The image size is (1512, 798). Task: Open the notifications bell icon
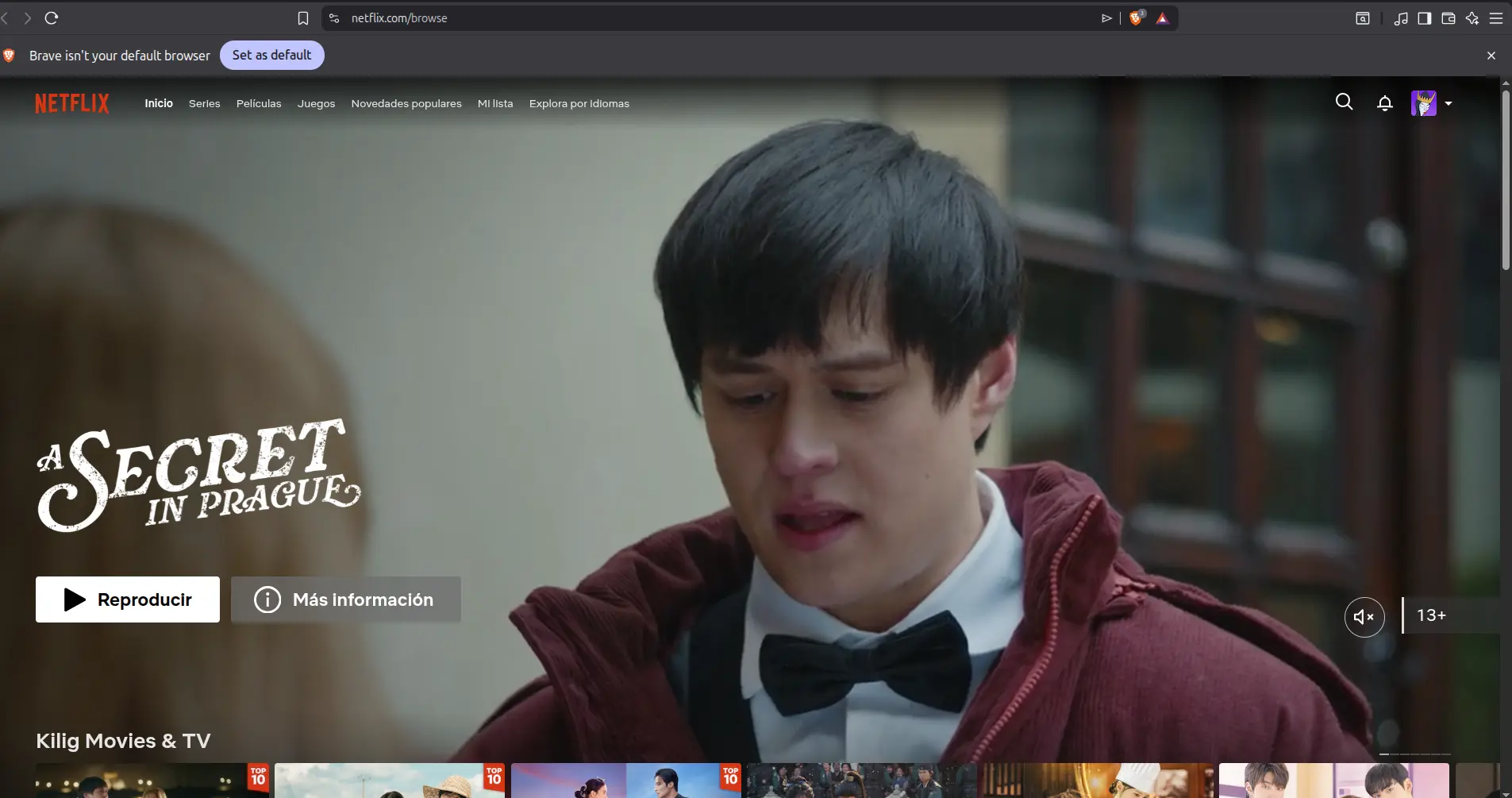click(1385, 103)
